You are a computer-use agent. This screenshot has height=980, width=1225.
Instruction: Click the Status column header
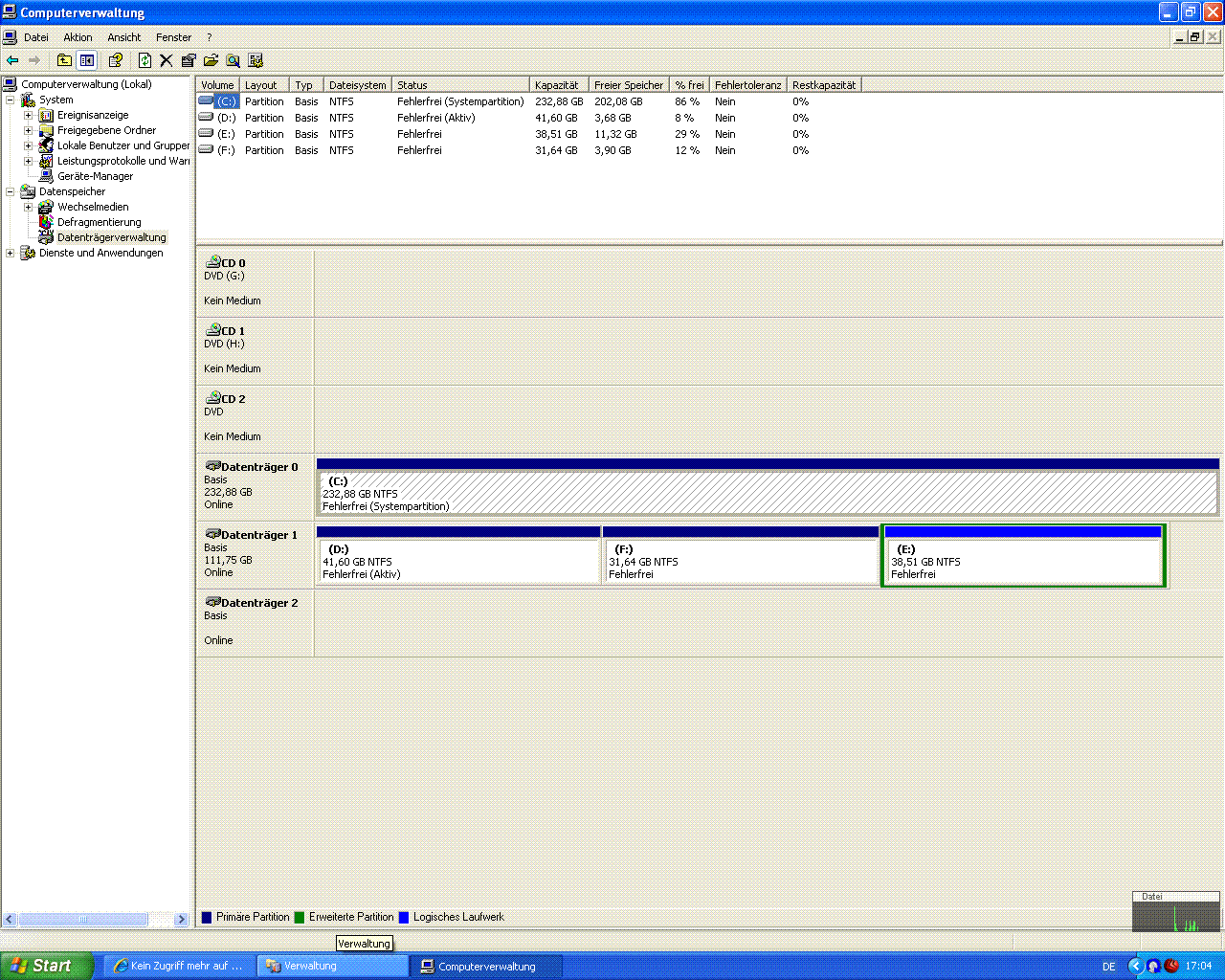tap(460, 85)
